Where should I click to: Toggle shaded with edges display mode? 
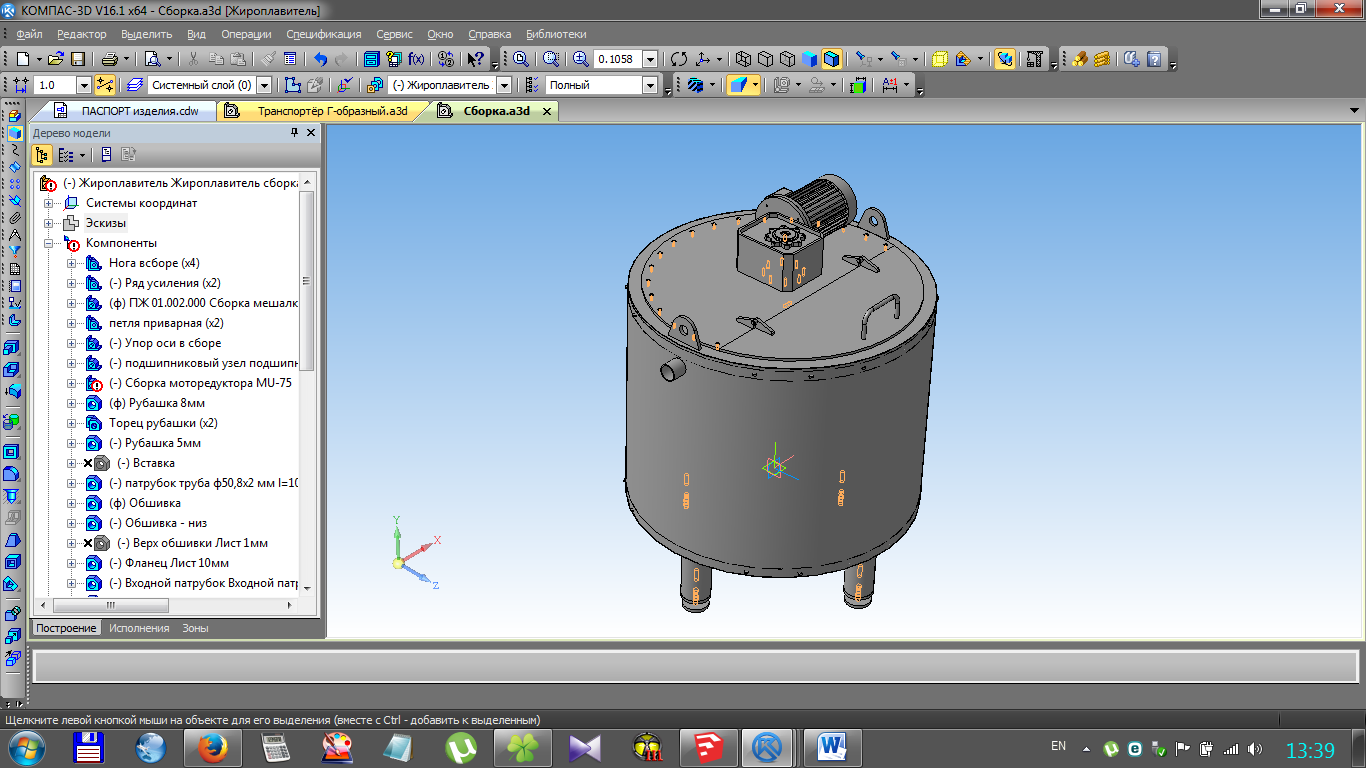point(832,59)
